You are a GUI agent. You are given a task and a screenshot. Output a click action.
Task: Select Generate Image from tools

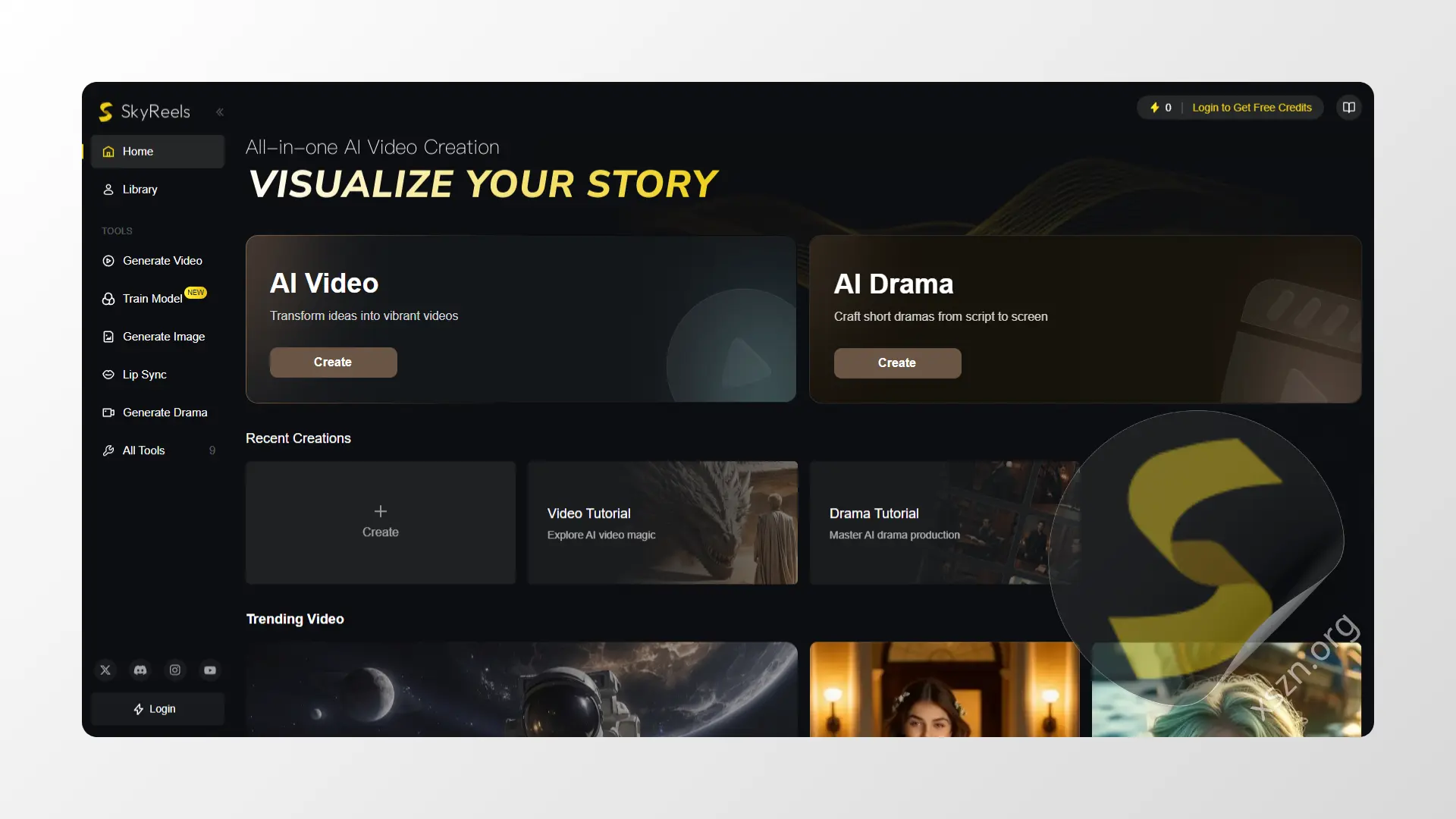coord(158,337)
